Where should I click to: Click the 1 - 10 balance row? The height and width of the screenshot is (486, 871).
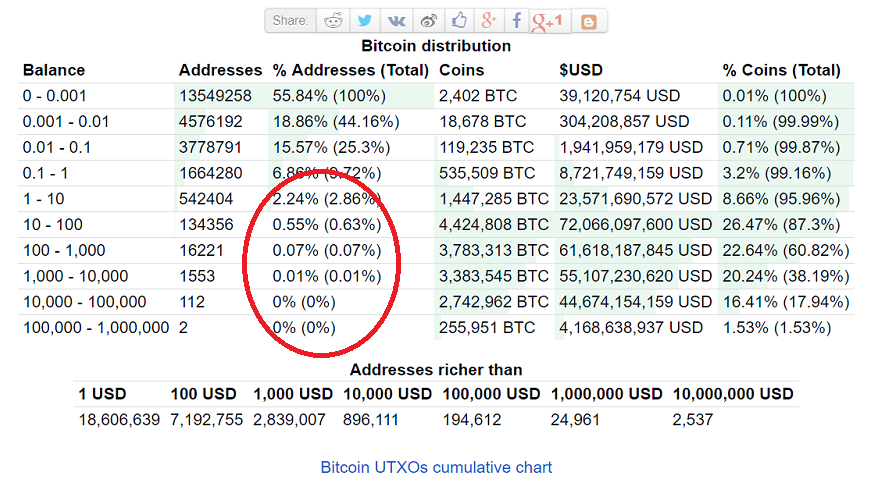click(x=43, y=199)
